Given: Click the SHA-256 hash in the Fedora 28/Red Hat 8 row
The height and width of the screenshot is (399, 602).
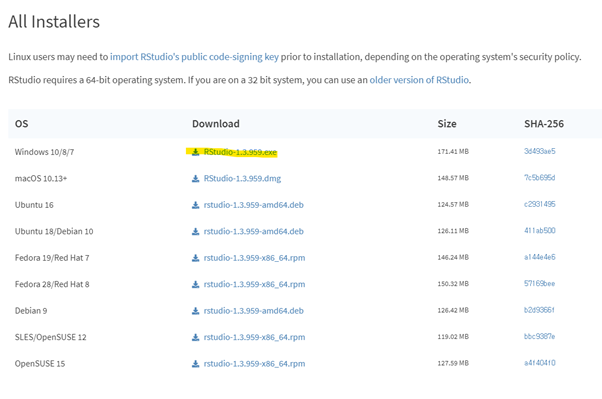Looking at the screenshot, I should coord(539,283).
